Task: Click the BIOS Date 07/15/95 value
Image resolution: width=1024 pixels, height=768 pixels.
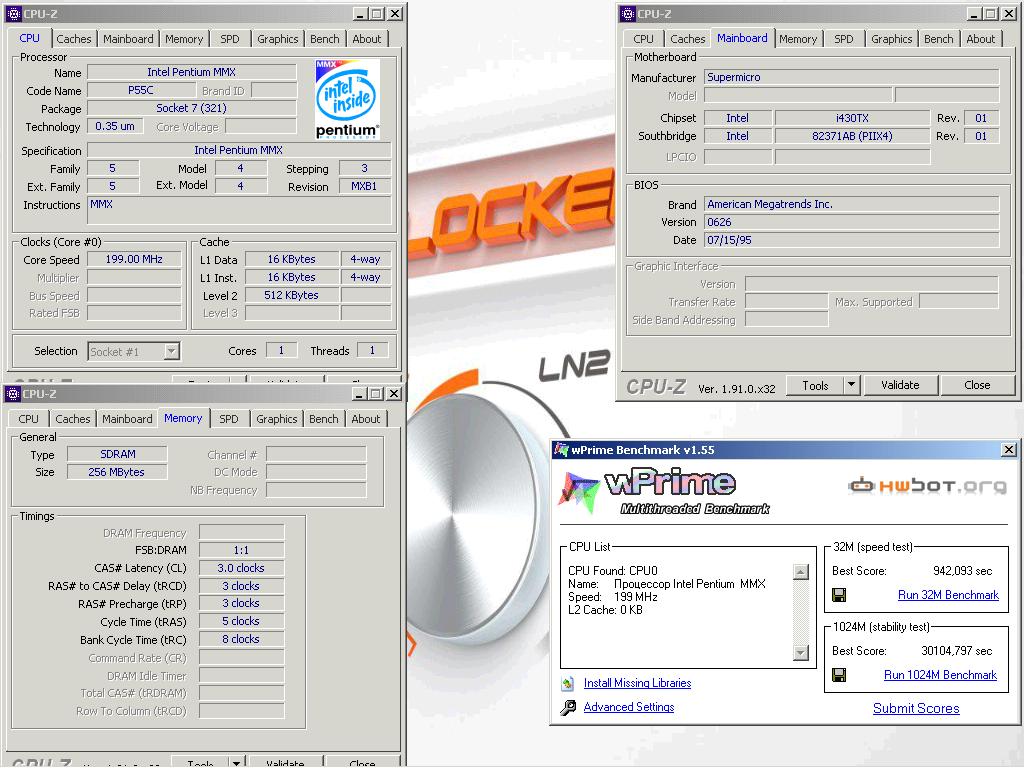Action: (x=852, y=240)
